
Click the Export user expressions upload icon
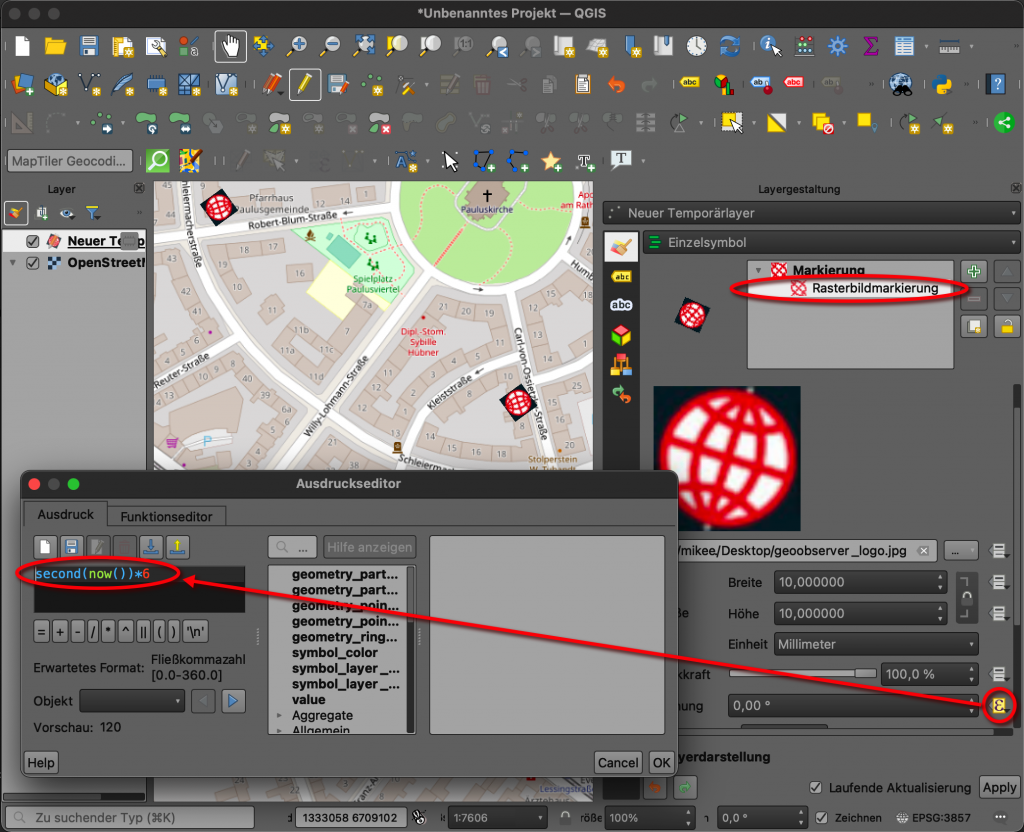tap(178, 547)
